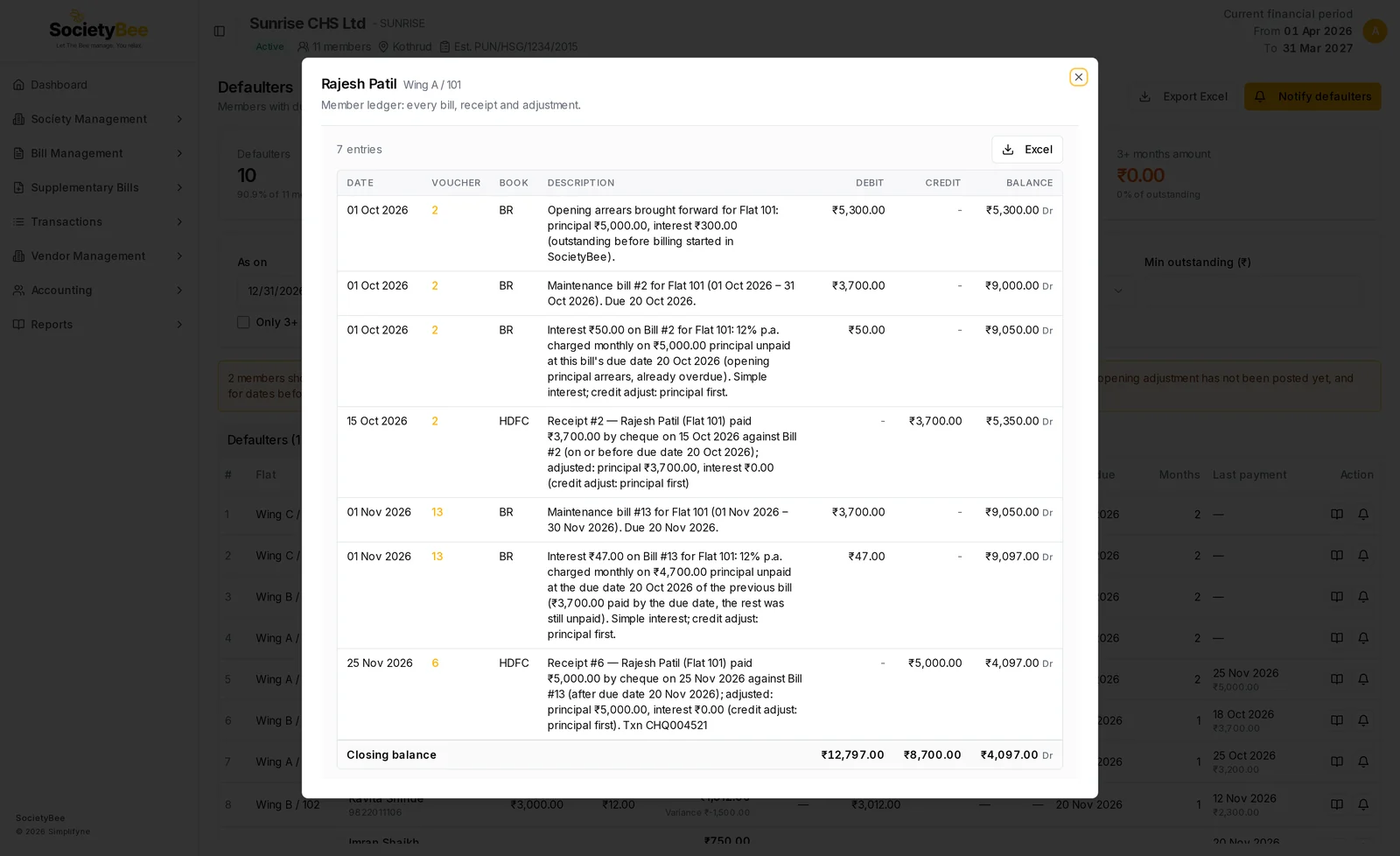The width and height of the screenshot is (1400, 856).
Task: Click the As on date field
Action: coord(270,291)
